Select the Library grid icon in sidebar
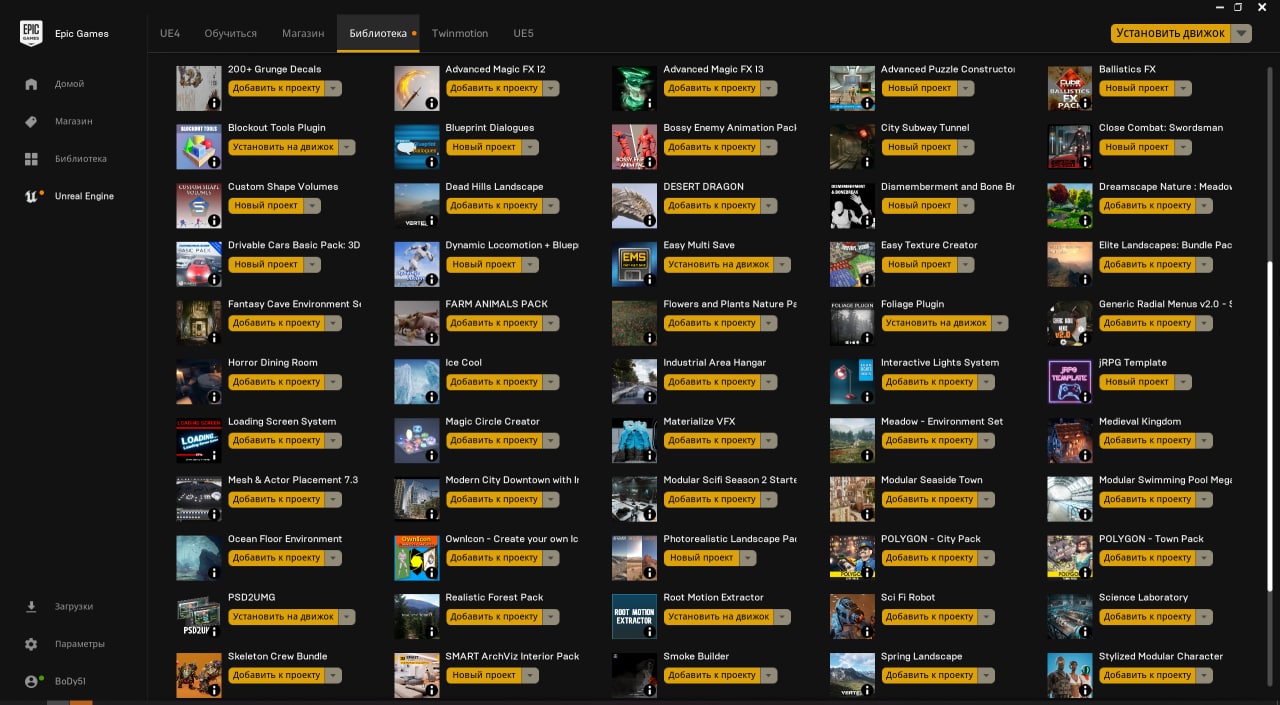This screenshot has height=705, width=1280. (x=31, y=159)
